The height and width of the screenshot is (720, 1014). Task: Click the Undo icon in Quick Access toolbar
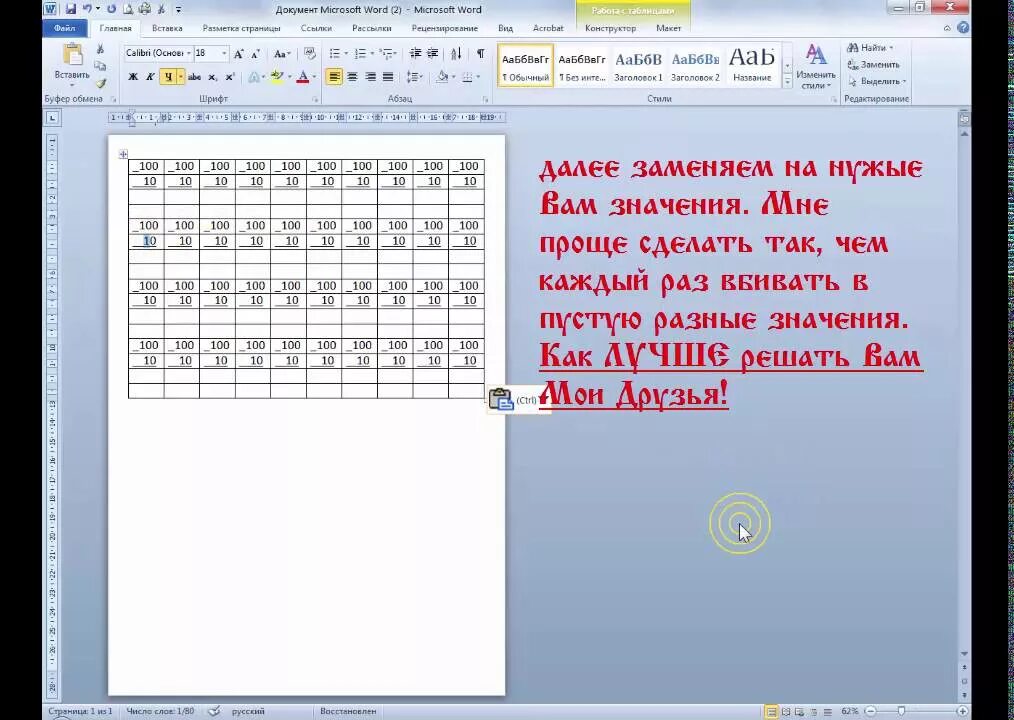[87, 9]
